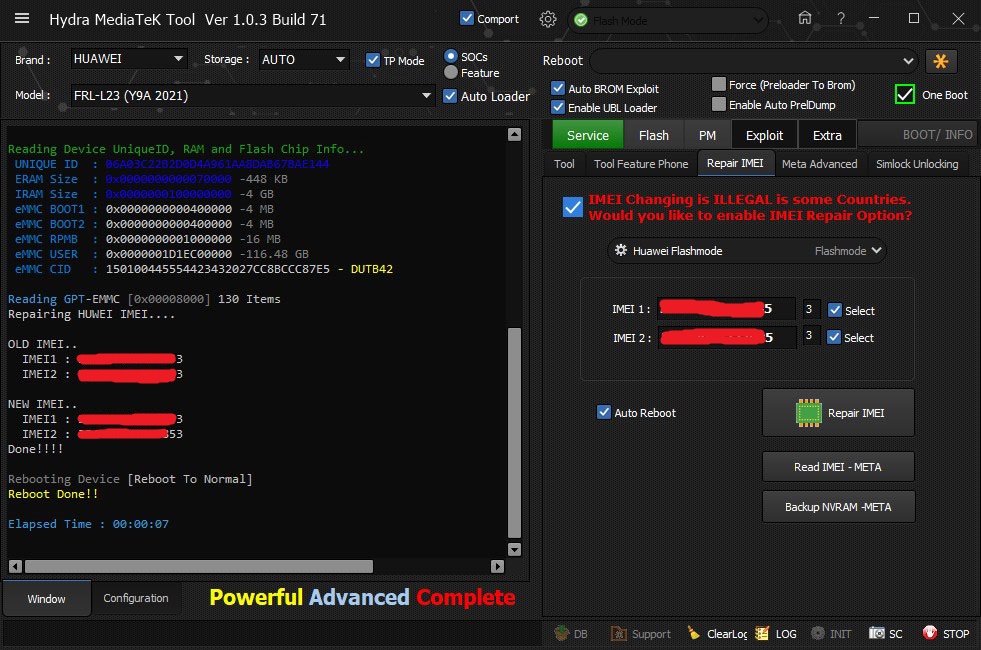Open the BOOT/ INFO tab
Image resolution: width=981 pixels, height=650 pixels.
[x=917, y=135]
